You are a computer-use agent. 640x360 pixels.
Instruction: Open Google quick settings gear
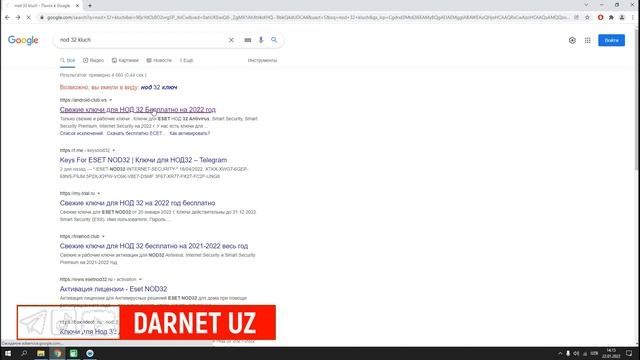coord(572,40)
